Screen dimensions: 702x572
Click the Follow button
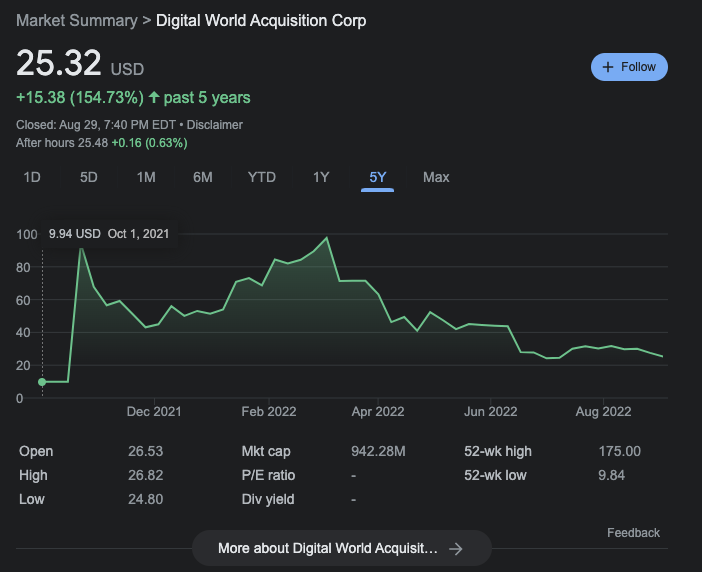629,67
